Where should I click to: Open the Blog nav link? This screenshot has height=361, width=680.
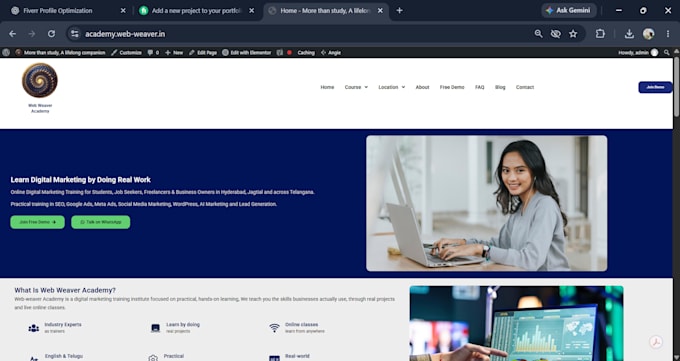coord(500,87)
